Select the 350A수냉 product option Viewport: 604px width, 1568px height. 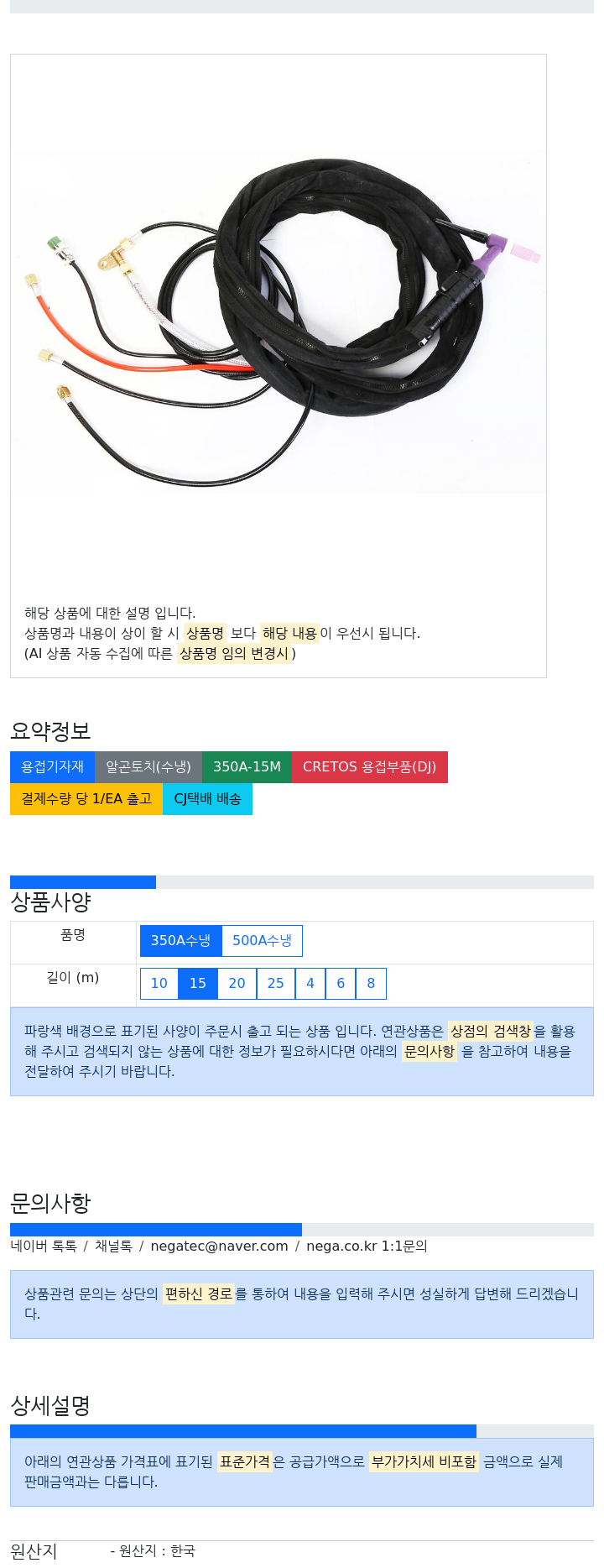pos(180,941)
